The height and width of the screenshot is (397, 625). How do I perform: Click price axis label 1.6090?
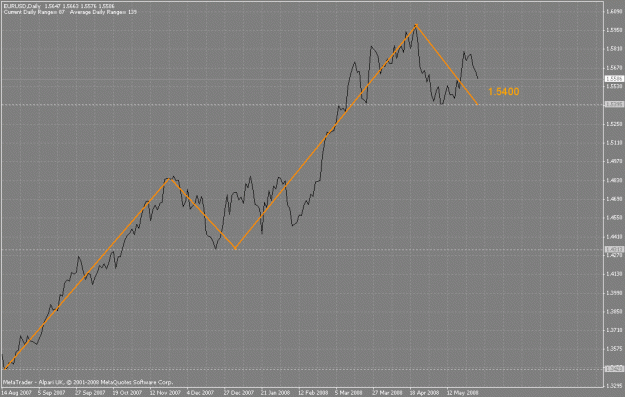[614, 12]
